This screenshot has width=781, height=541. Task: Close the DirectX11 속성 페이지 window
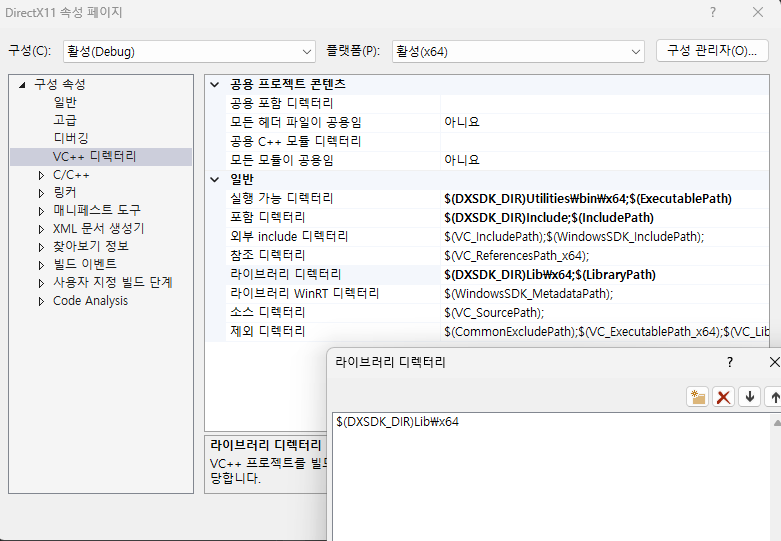[758, 12]
